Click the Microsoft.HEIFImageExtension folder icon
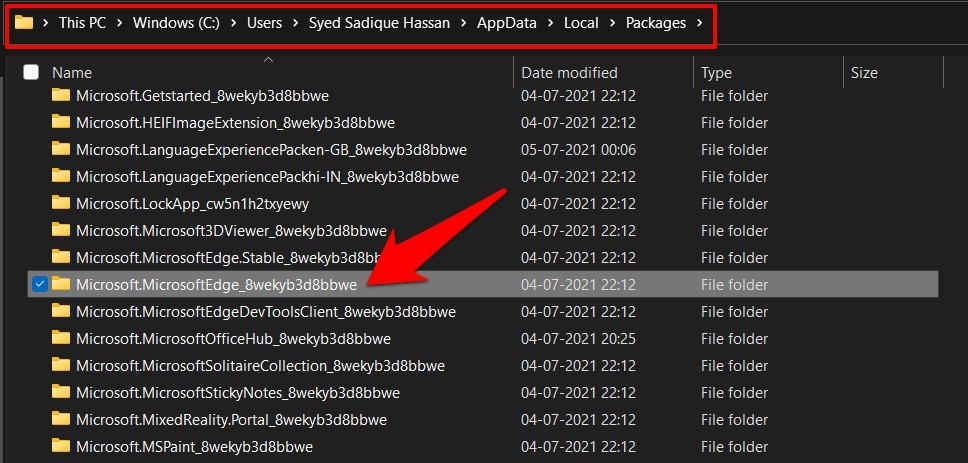968x463 pixels. point(61,122)
